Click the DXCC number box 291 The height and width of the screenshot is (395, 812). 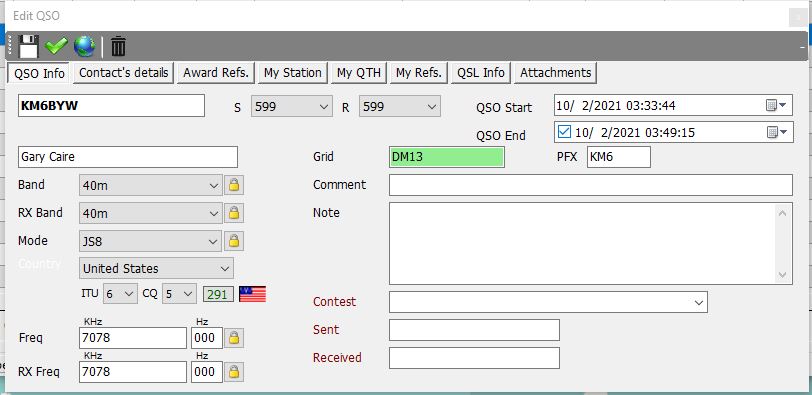218,294
